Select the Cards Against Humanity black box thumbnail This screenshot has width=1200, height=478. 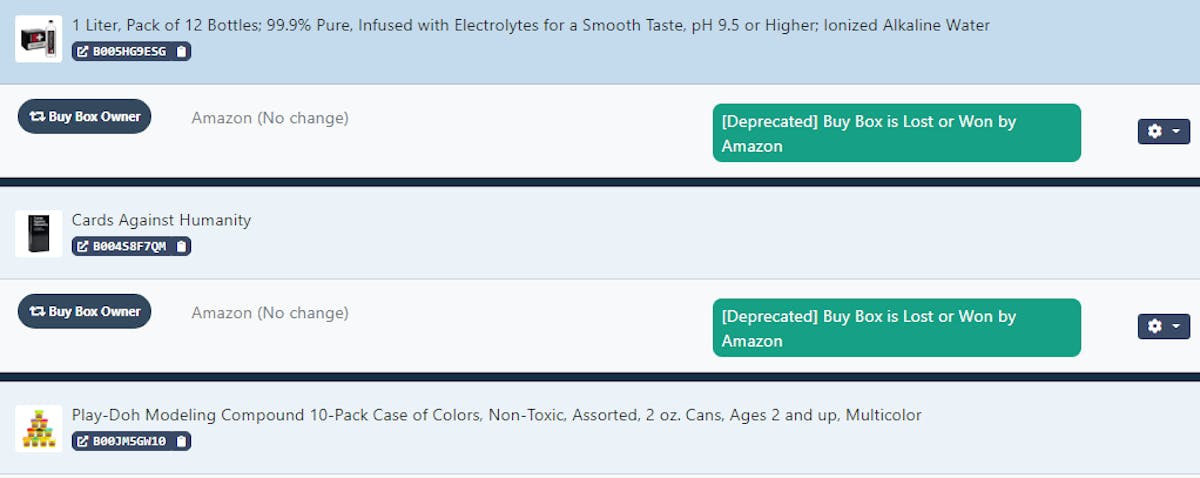tap(39, 234)
